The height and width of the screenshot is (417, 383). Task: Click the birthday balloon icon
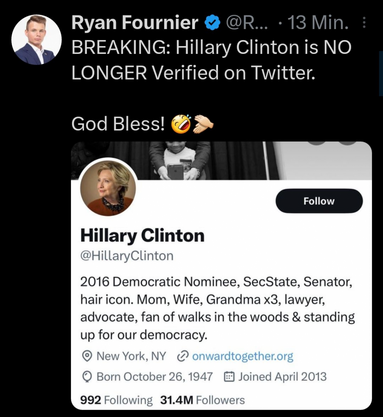(x=87, y=377)
